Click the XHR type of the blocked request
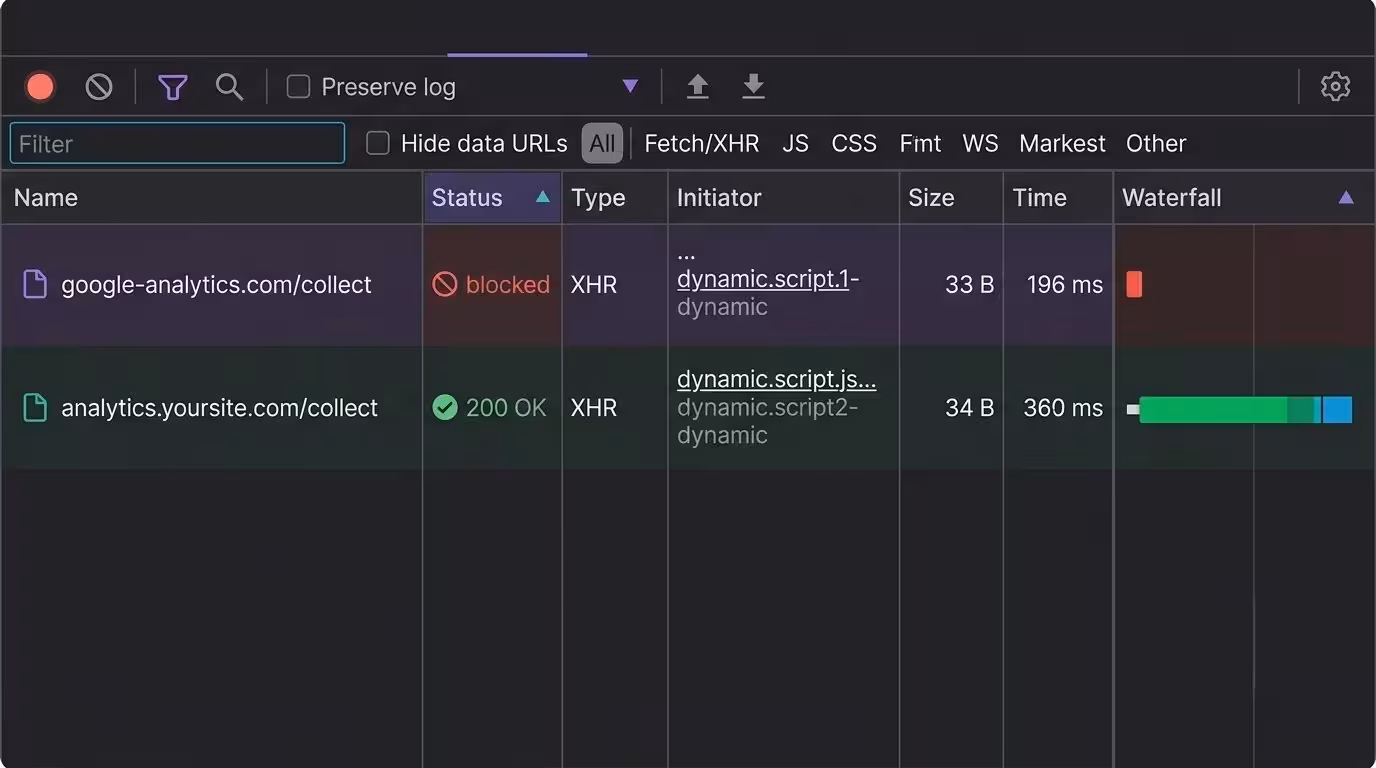 coord(596,285)
